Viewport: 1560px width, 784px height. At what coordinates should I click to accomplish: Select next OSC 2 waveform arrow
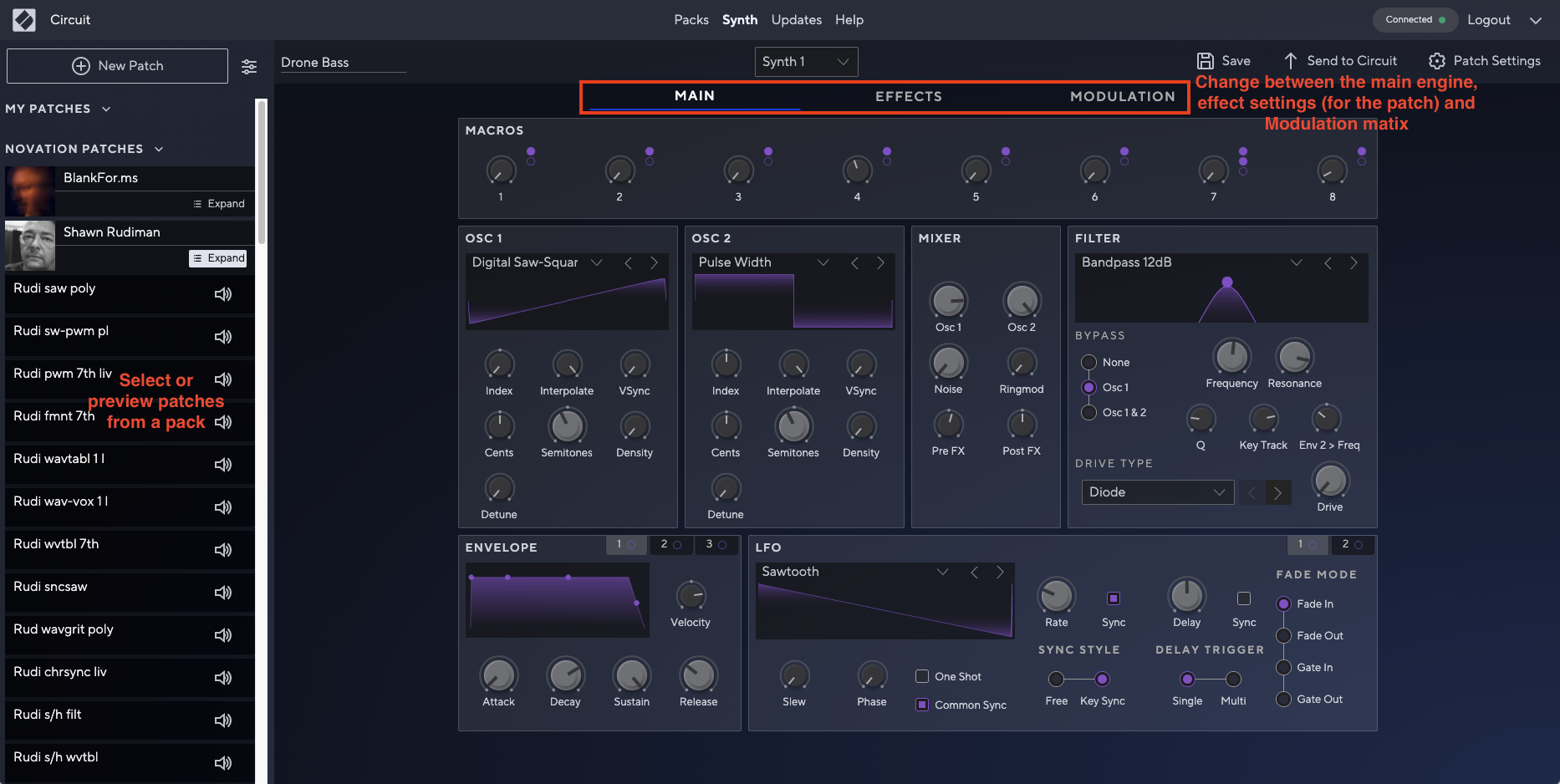[x=880, y=262]
